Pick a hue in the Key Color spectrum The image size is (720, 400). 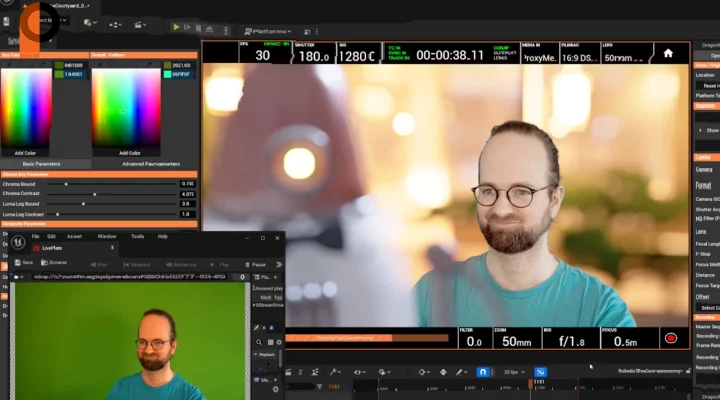click(26, 108)
